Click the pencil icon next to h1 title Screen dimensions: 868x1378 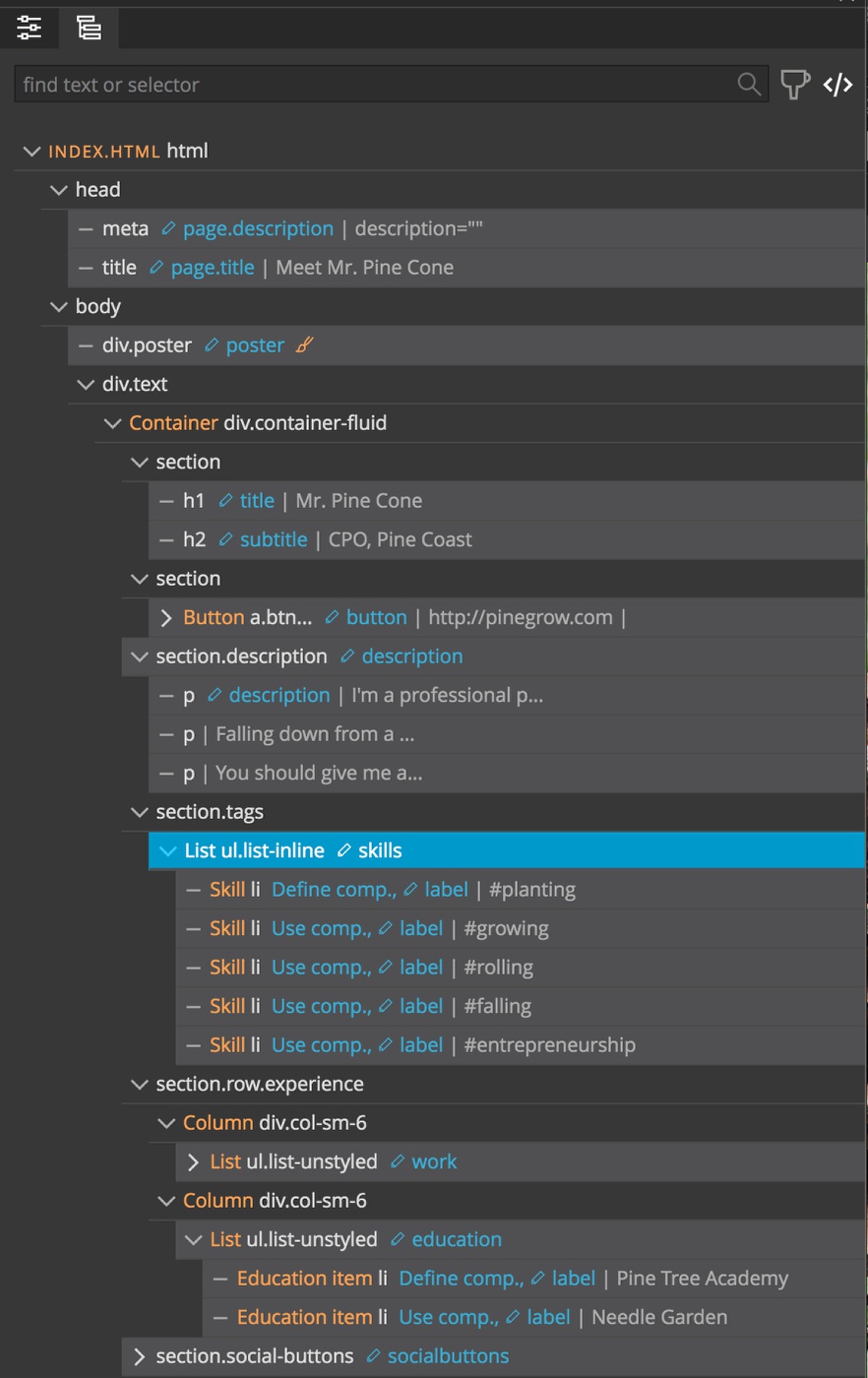pos(225,501)
